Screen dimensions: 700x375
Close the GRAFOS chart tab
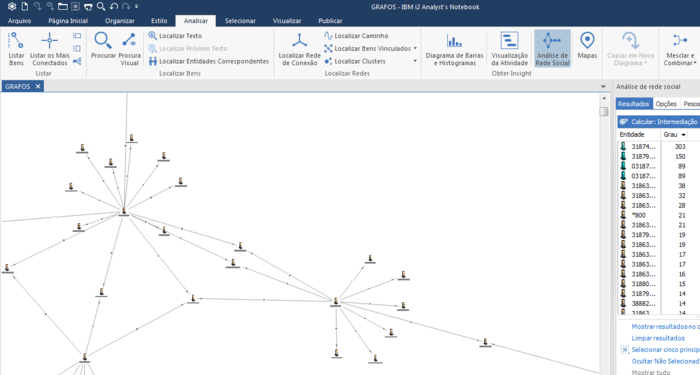[38, 86]
